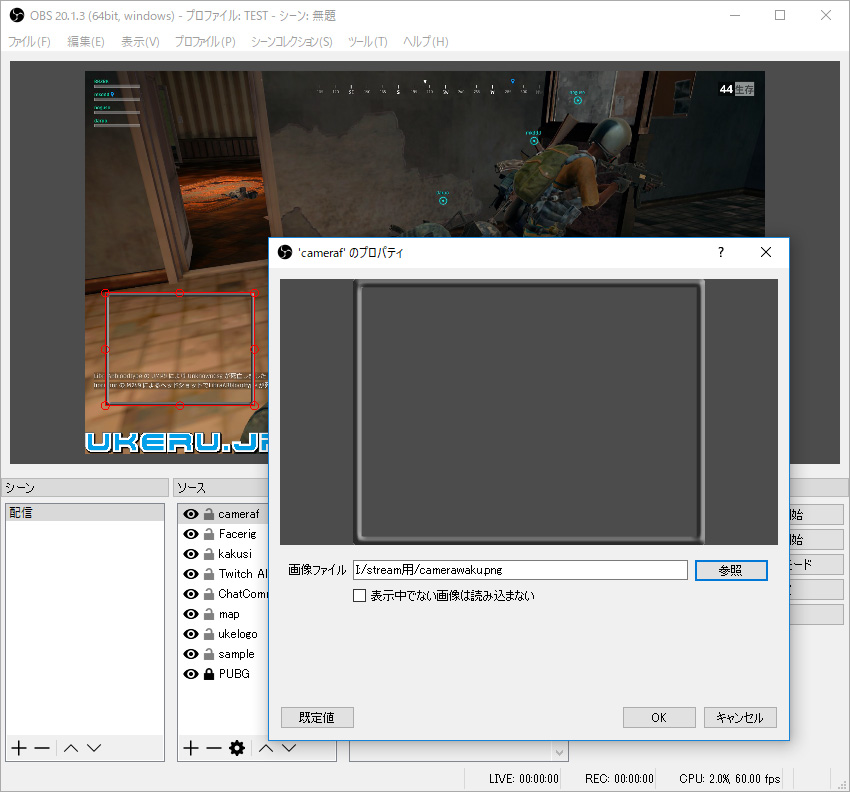
Task: Click REC timer in status bar
Action: coord(619,779)
